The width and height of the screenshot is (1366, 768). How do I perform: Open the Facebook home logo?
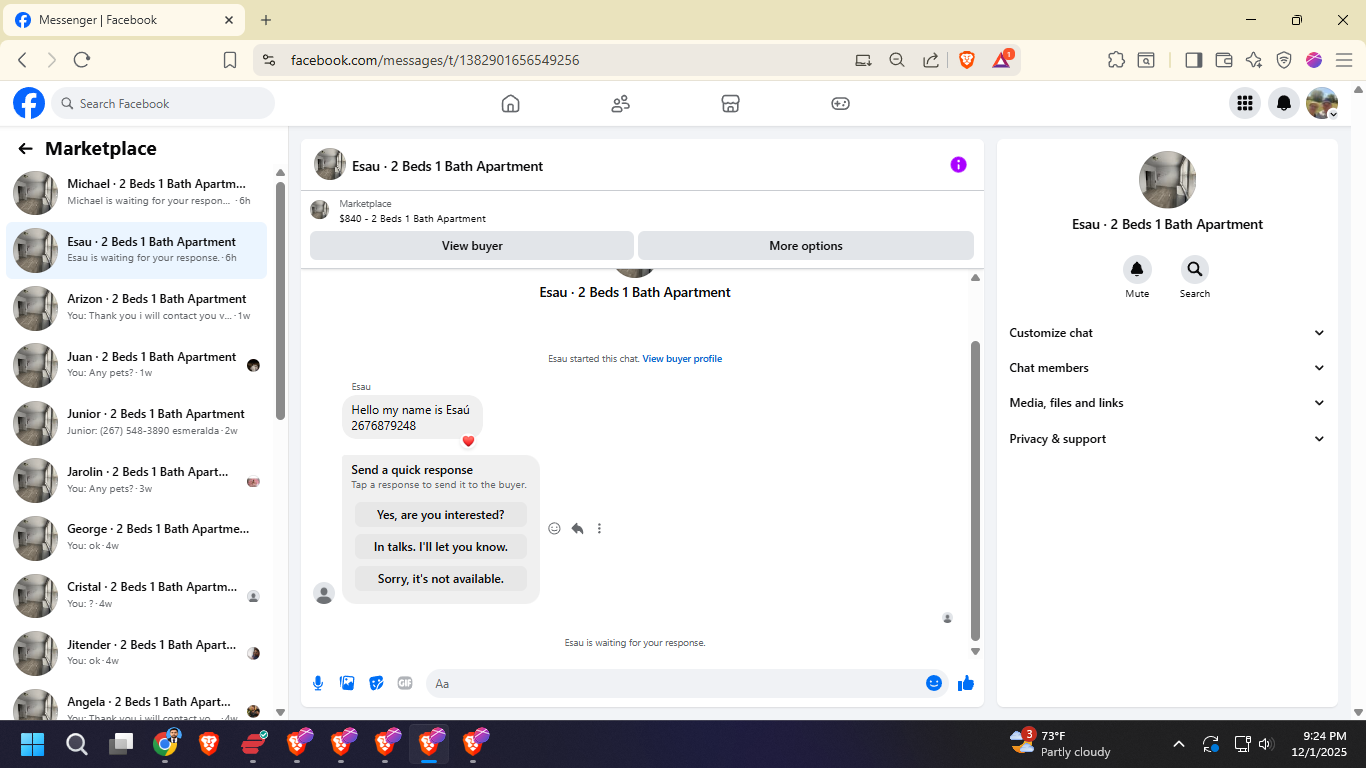[29, 103]
